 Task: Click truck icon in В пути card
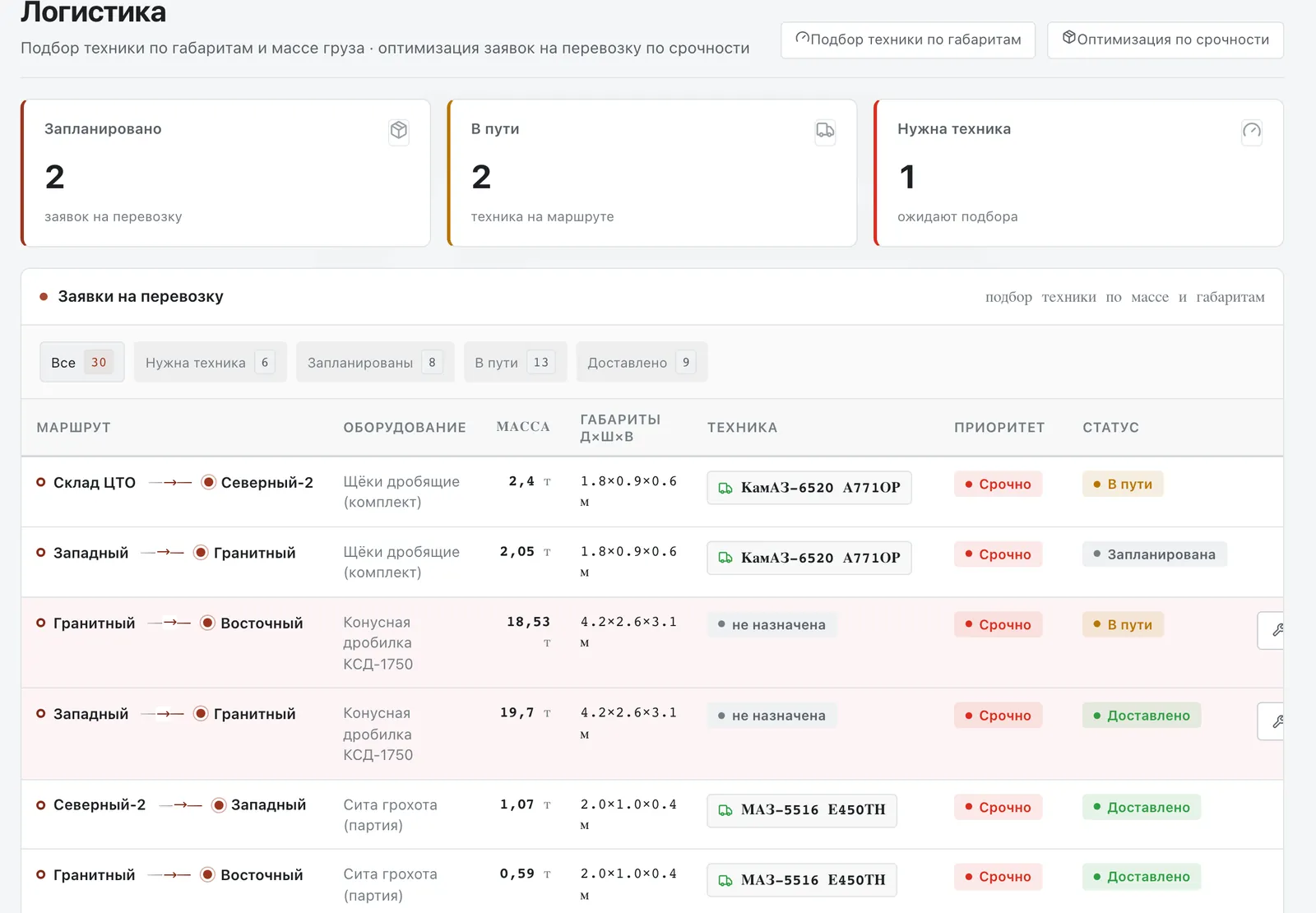(825, 130)
